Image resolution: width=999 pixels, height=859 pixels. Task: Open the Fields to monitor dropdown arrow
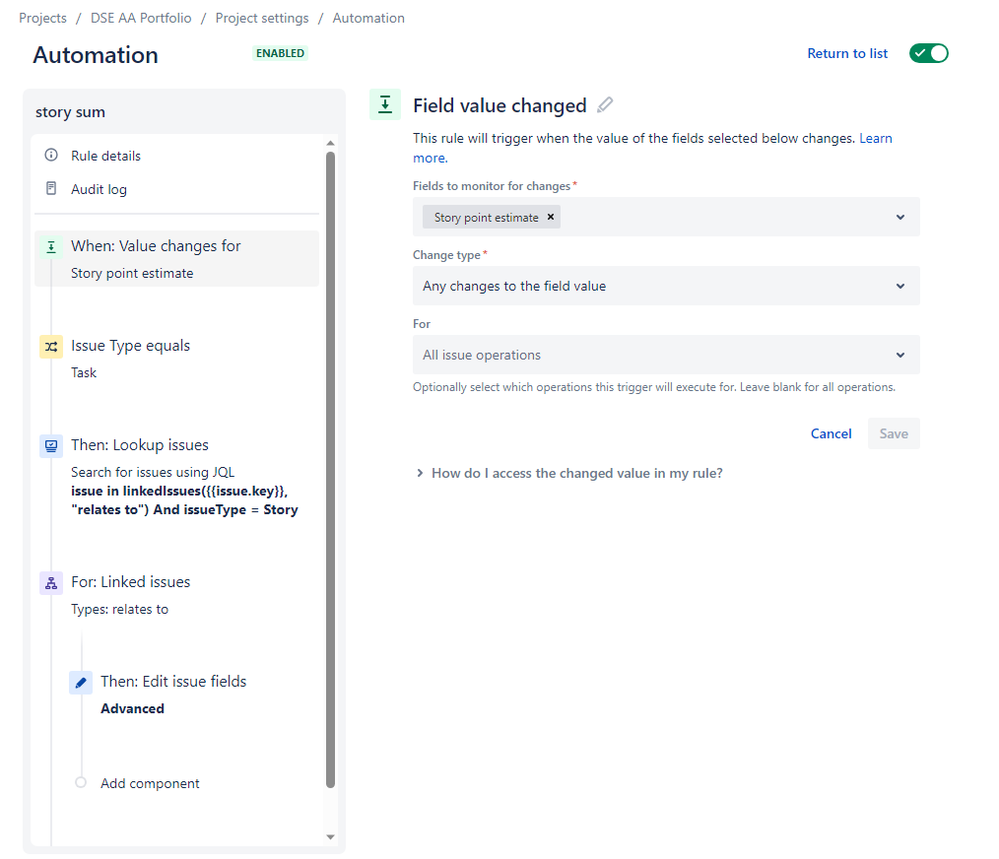(x=900, y=217)
